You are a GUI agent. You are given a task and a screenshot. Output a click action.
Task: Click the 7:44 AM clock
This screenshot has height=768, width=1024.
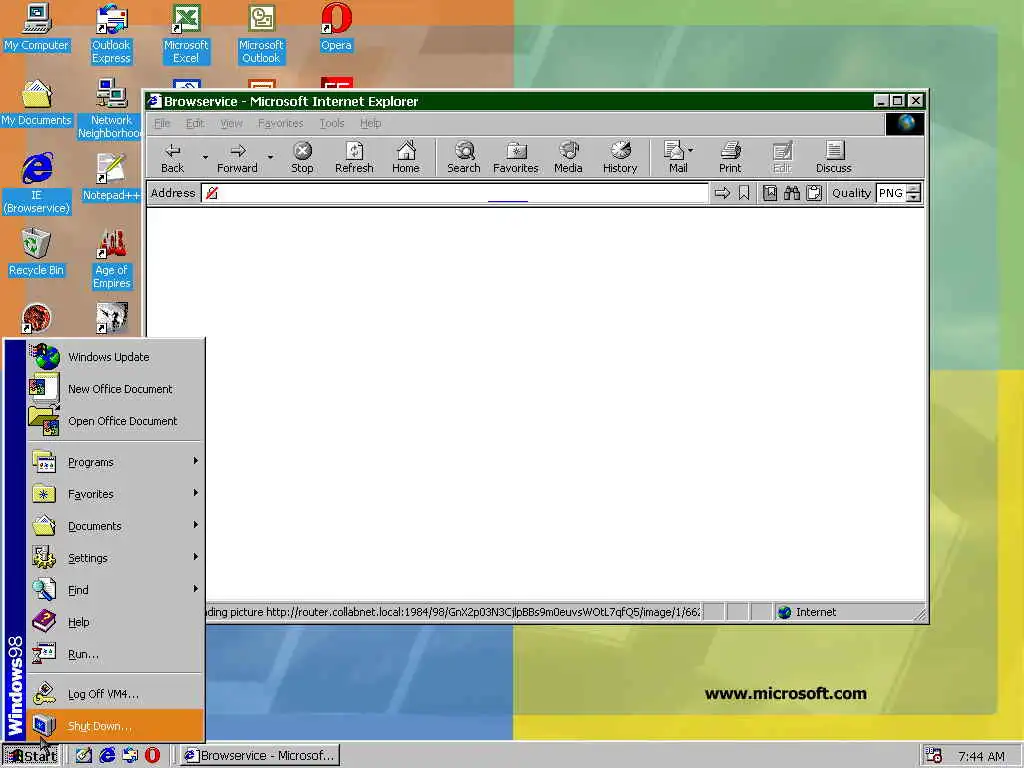[x=981, y=756]
